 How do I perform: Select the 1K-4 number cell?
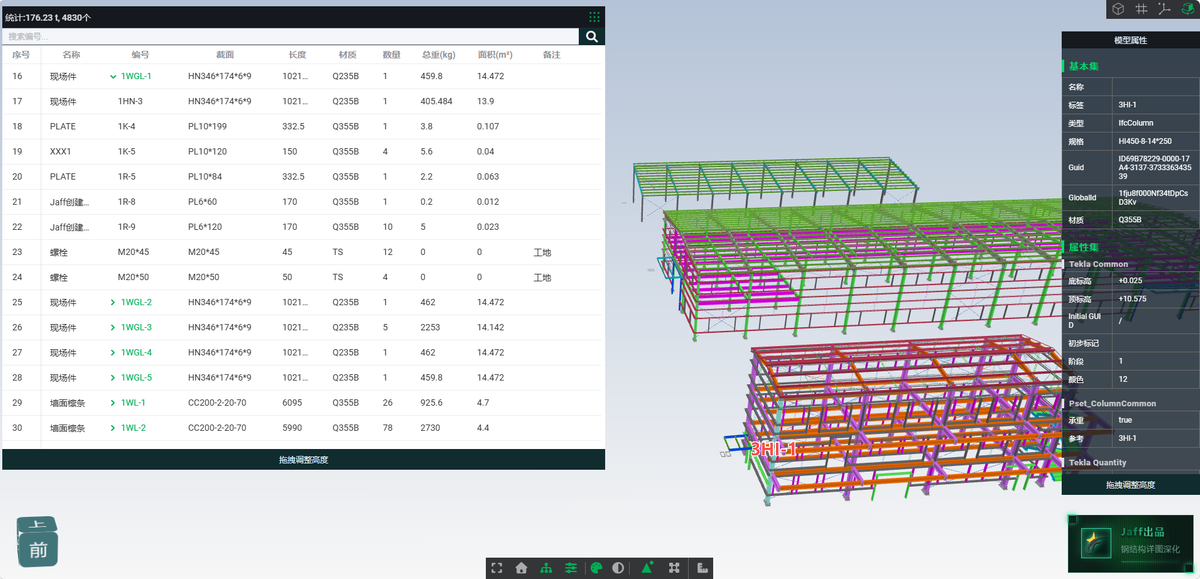pyautogui.click(x=127, y=126)
